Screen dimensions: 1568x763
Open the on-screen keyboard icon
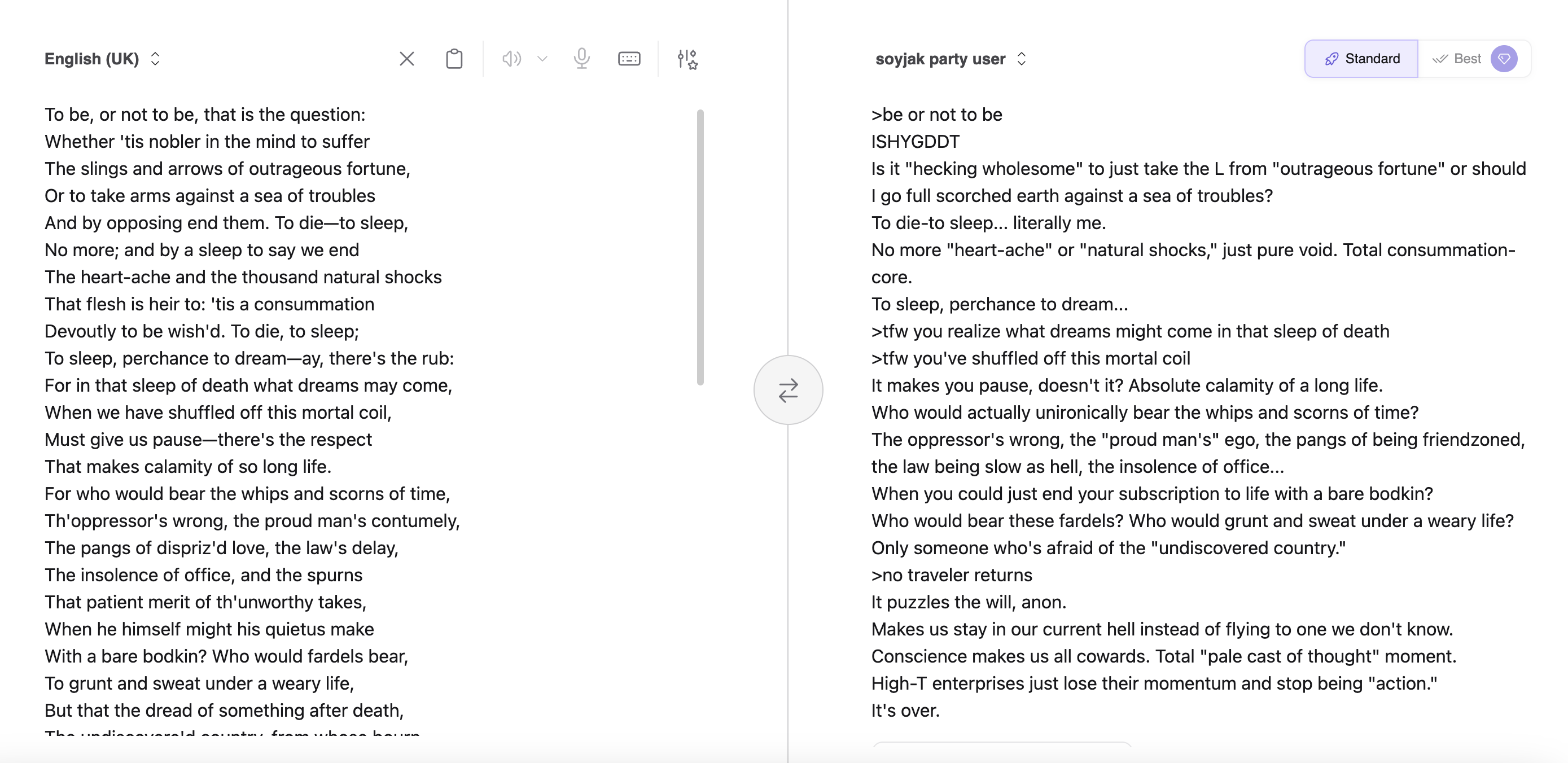click(629, 59)
